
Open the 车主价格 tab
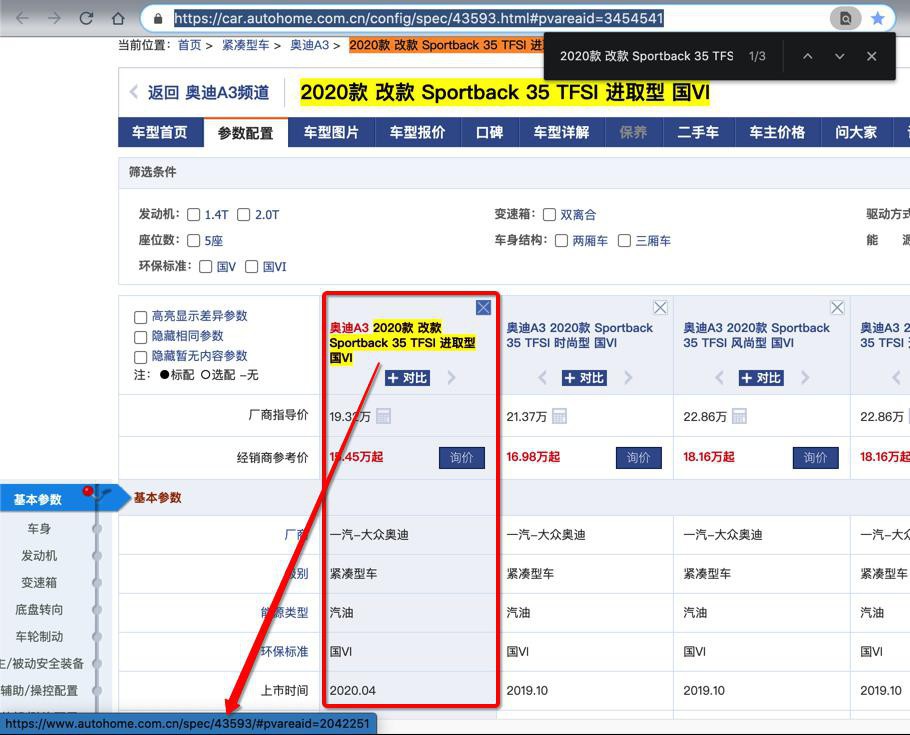point(778,132)
